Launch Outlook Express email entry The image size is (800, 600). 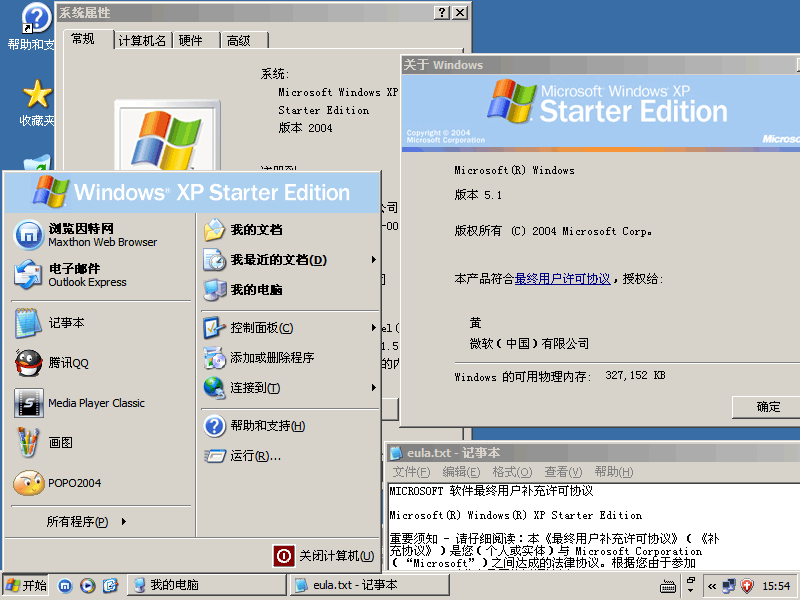[x=102, y=275]
